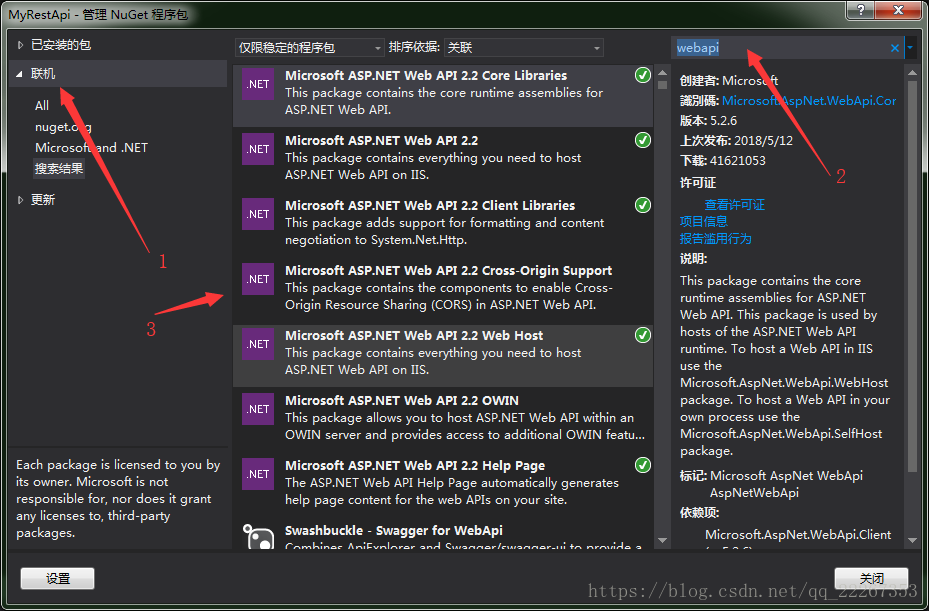This screenshot has width=929, height=611.
Task: Expand the 更新 node
Action: point(20,200)
